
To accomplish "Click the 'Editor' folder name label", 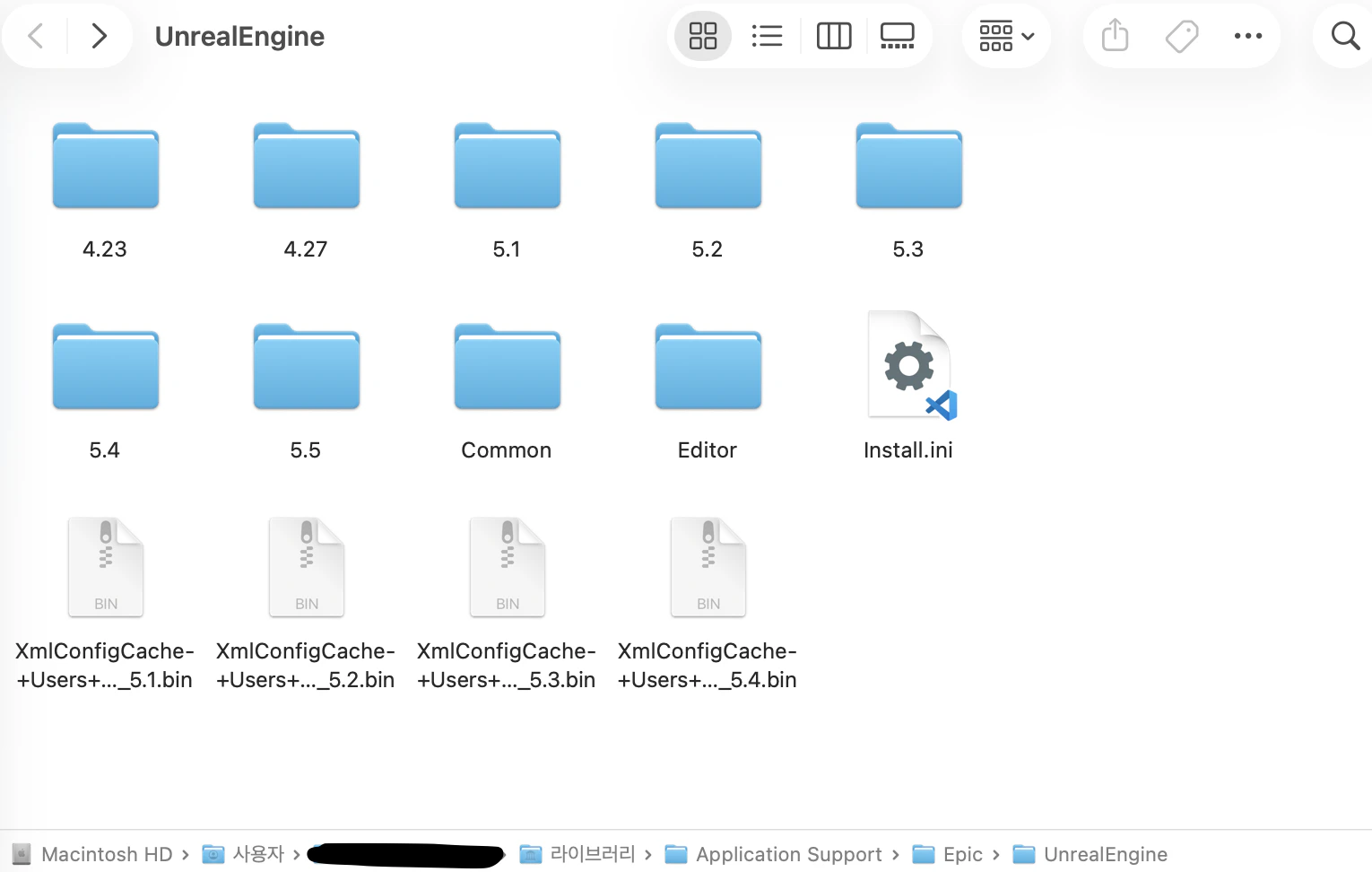I will pyautogui.click(x=708, y=450).
